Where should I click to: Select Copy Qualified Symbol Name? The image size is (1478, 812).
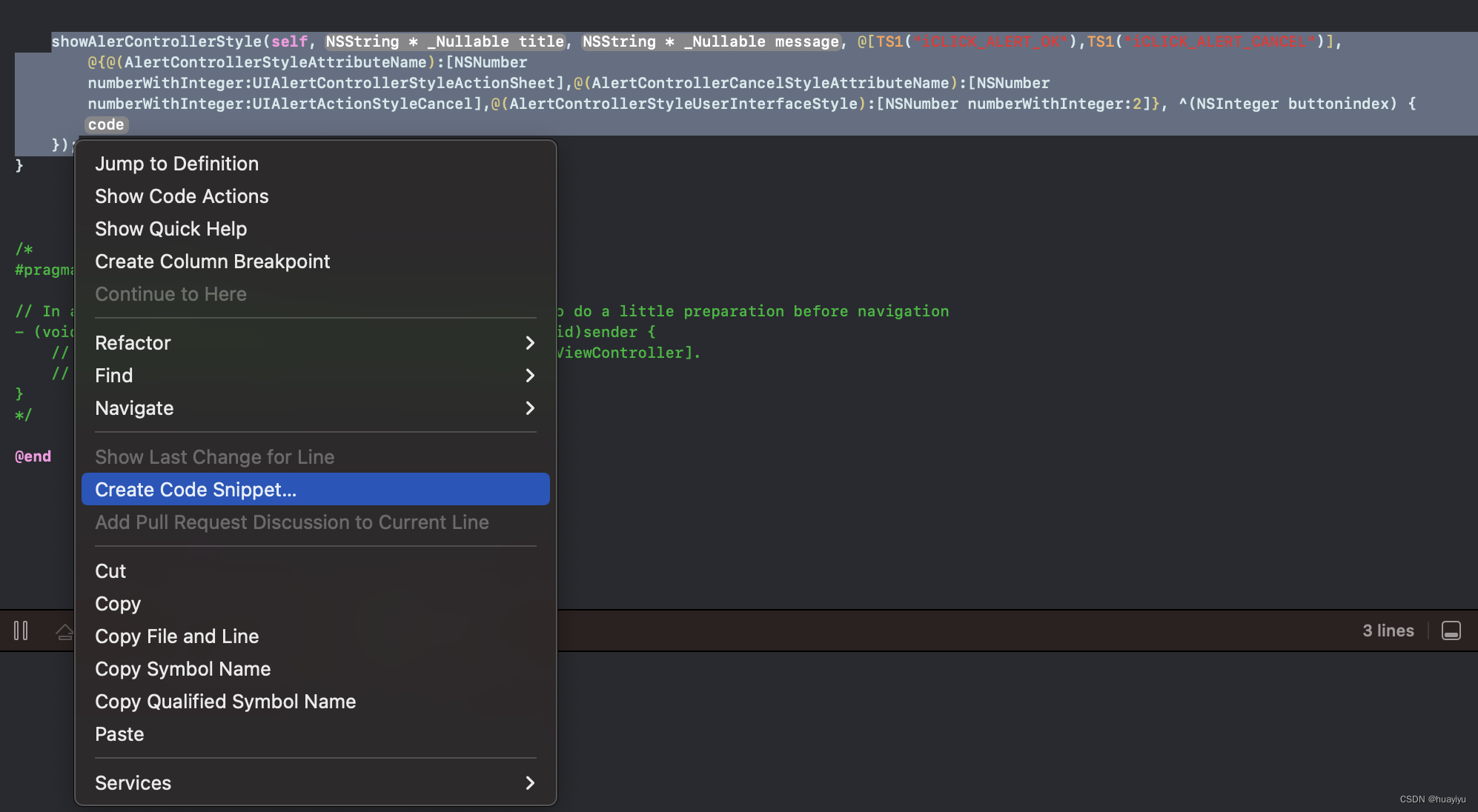tap(225, 702)
